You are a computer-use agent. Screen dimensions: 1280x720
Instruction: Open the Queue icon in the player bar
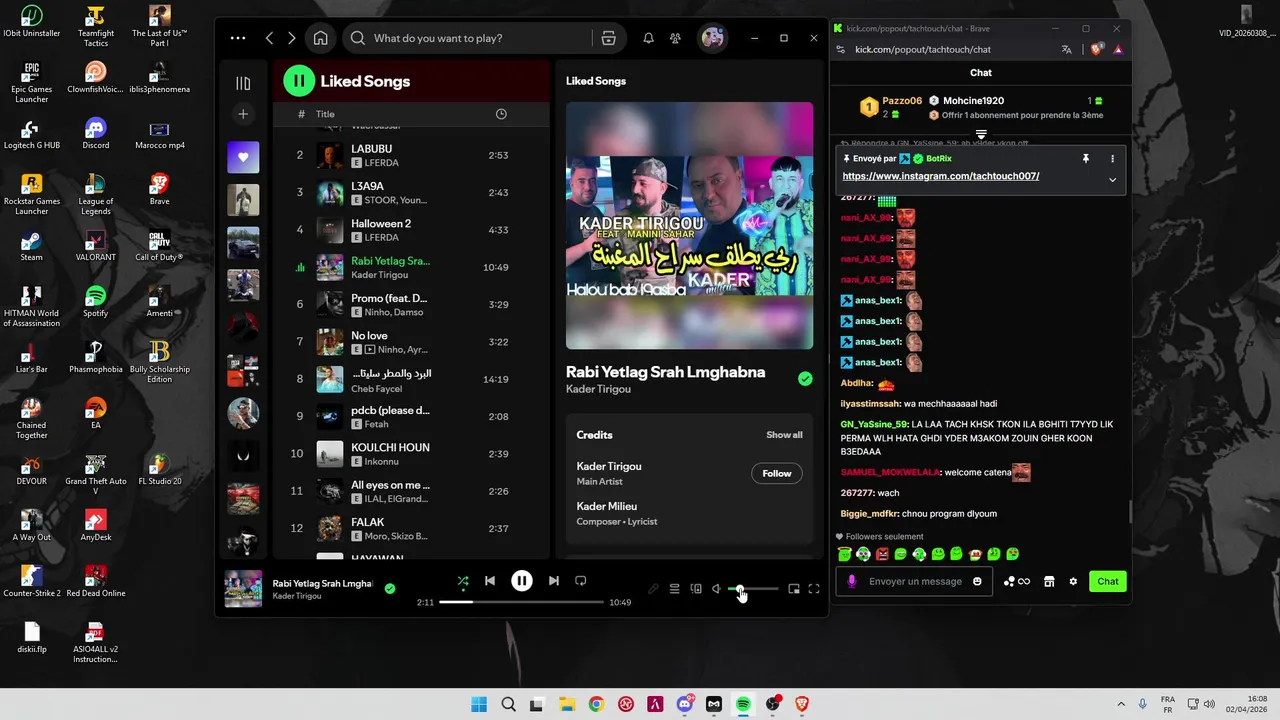click(x=674, y=589)
